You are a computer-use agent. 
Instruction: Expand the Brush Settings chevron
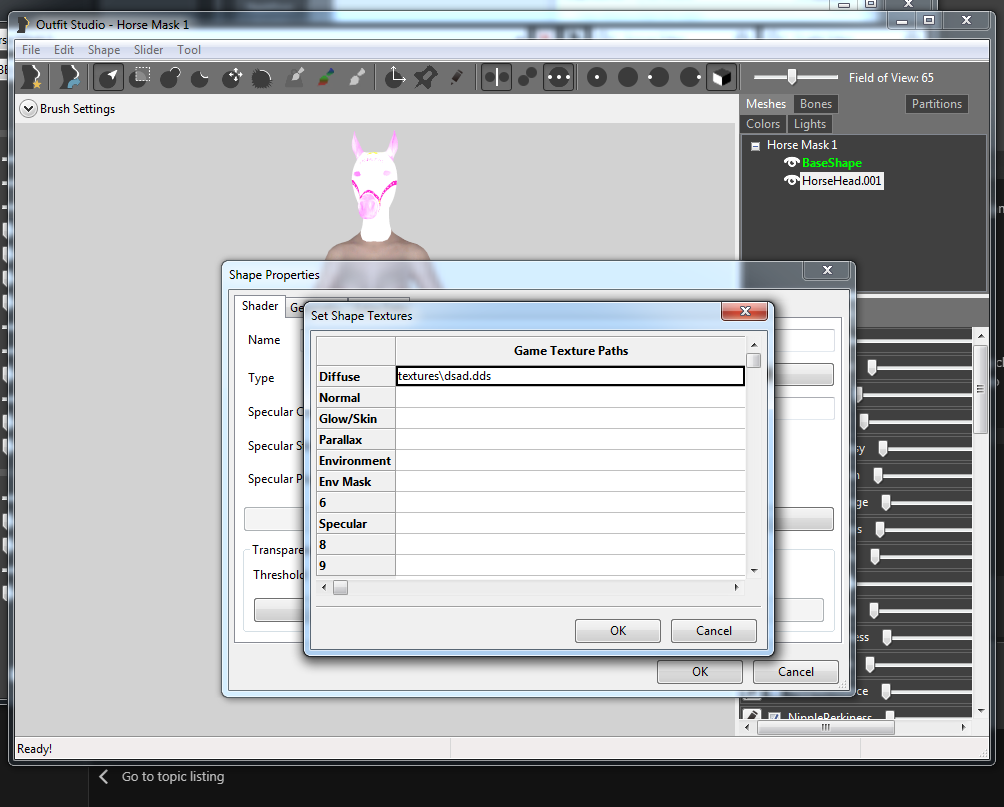tap(28, 109)
